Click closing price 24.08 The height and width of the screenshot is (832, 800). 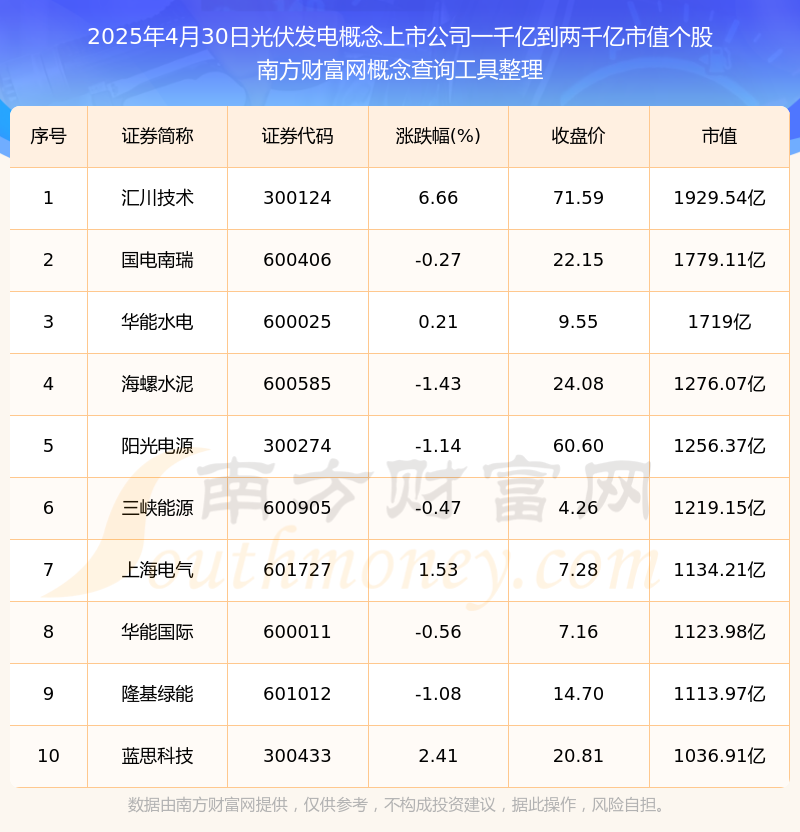pyautogui.click(x=578, y=384)
